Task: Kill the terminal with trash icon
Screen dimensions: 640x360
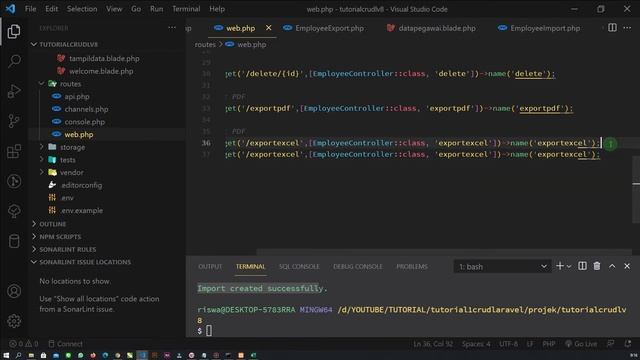Action: [x=597, y=266]
